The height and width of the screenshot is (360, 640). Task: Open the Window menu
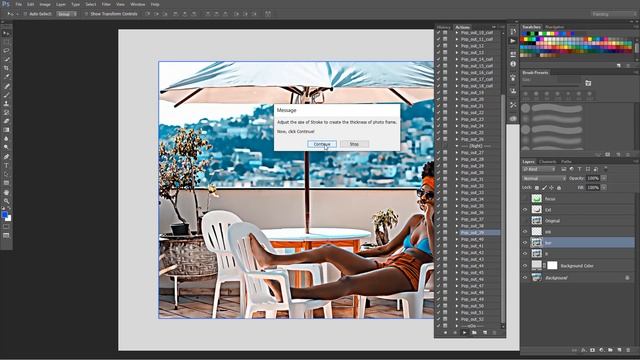pos(138,4)
